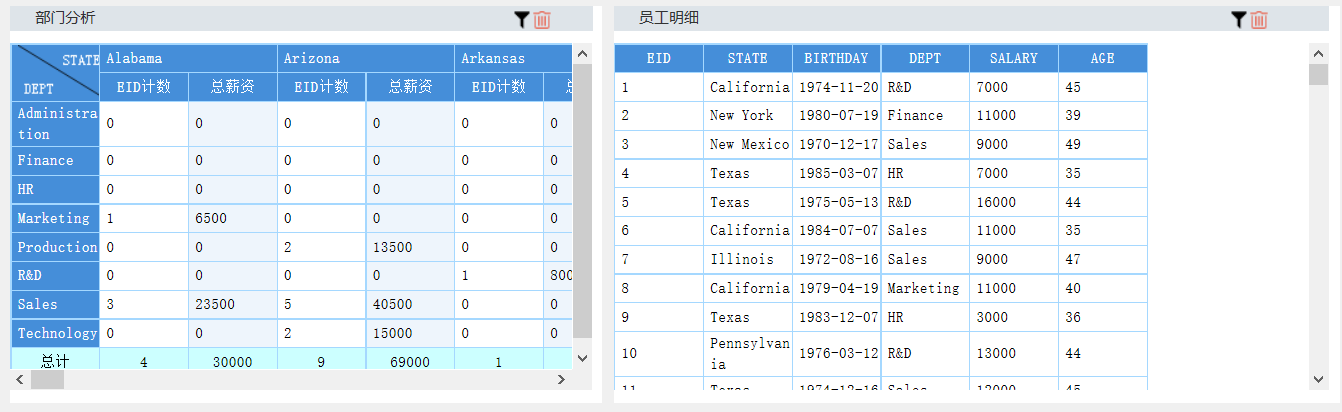The height and width of the screenshot is (412, 1342).
Task: Select the EID column header
Action: (x=659, y=58)
